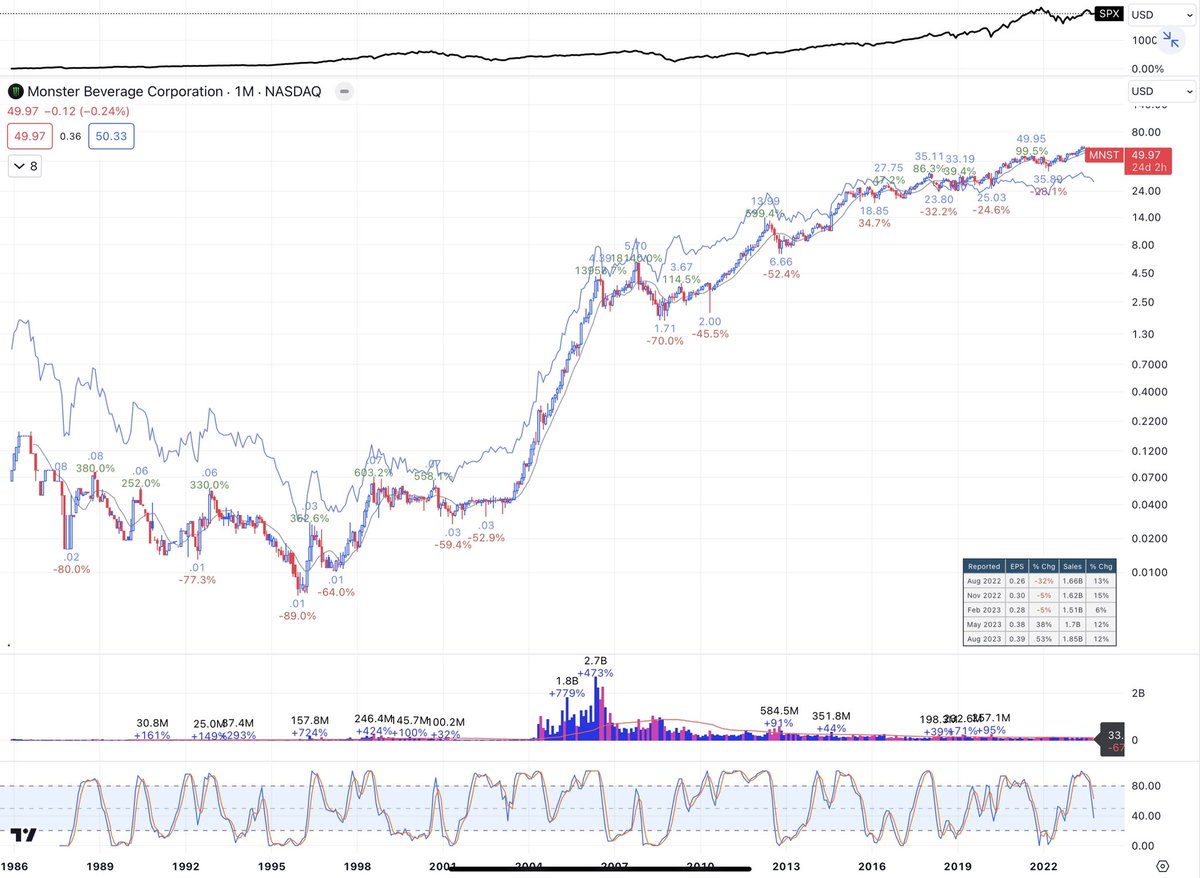The image size is (1200, 878).
Task: Click the Reported table header
Action: click(x=984, y=566)
